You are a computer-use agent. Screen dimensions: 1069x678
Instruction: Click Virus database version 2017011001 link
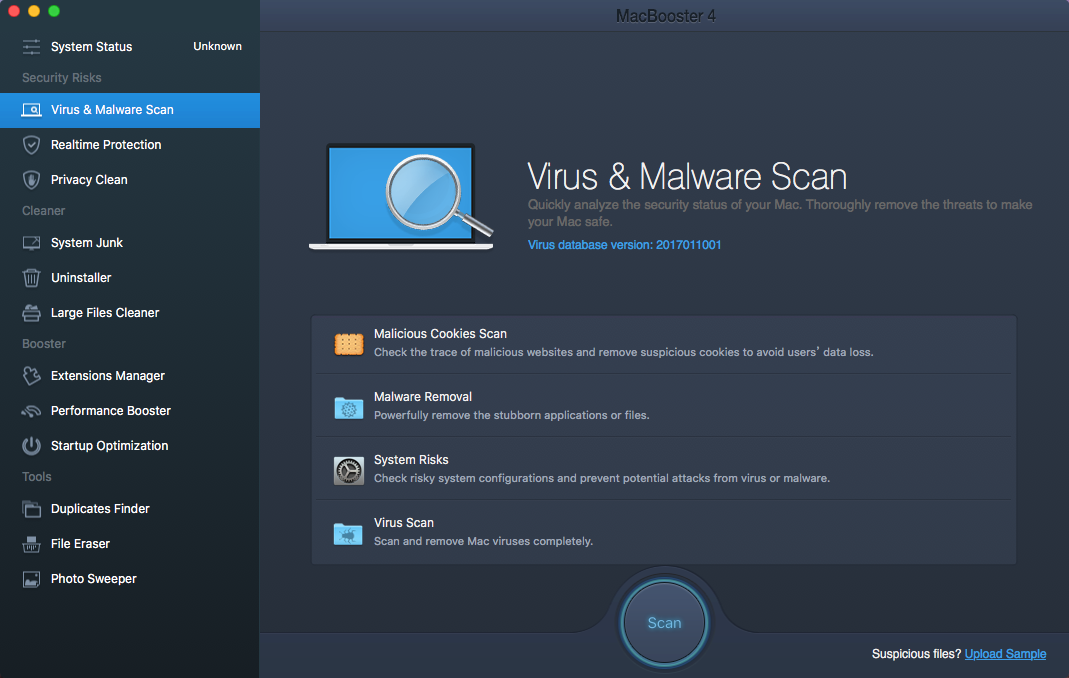624,245
